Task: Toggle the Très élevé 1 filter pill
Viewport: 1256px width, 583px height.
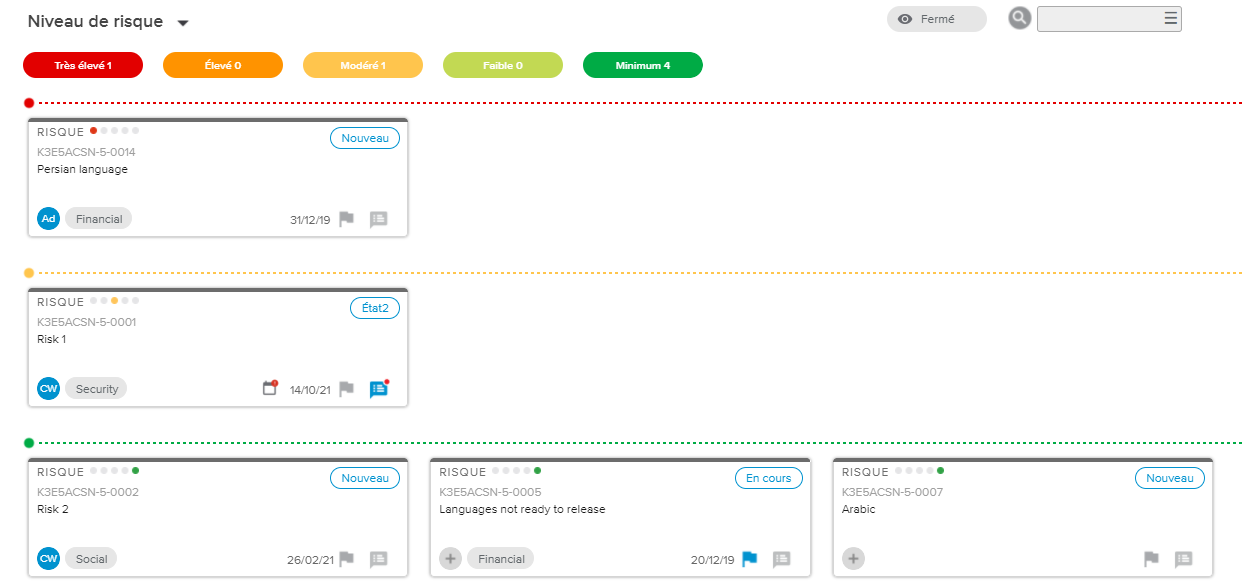Action: coord(83,65)
